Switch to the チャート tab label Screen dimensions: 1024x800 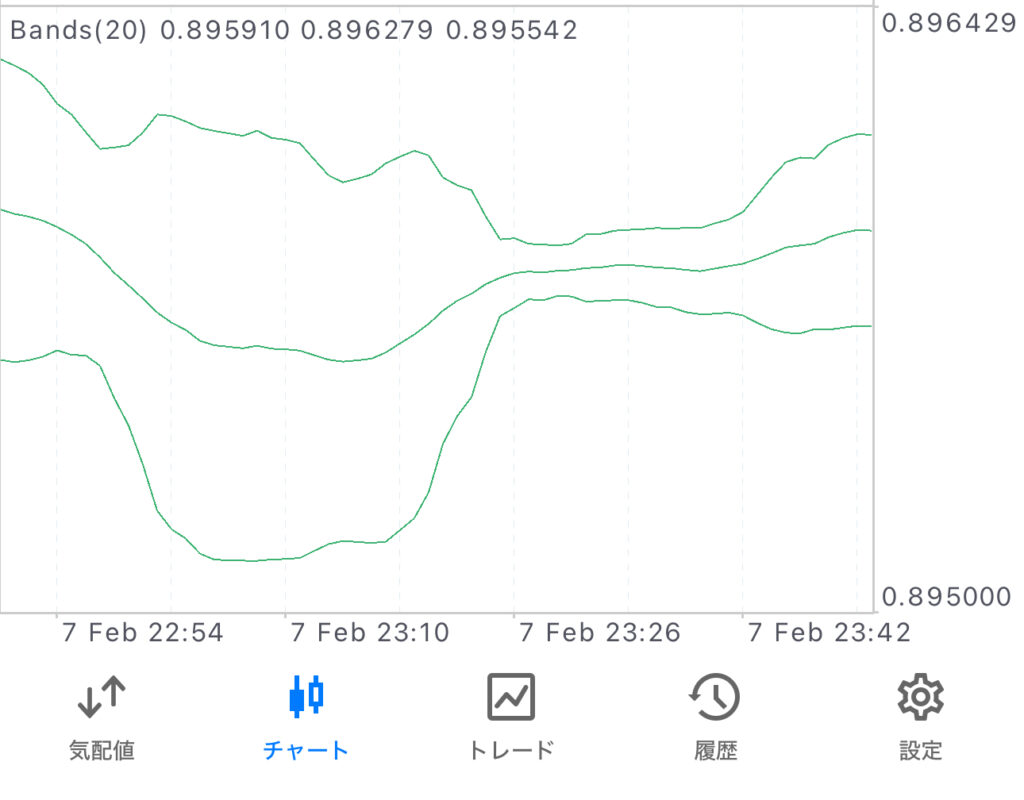pyautogui.click(x=306, y=750)
